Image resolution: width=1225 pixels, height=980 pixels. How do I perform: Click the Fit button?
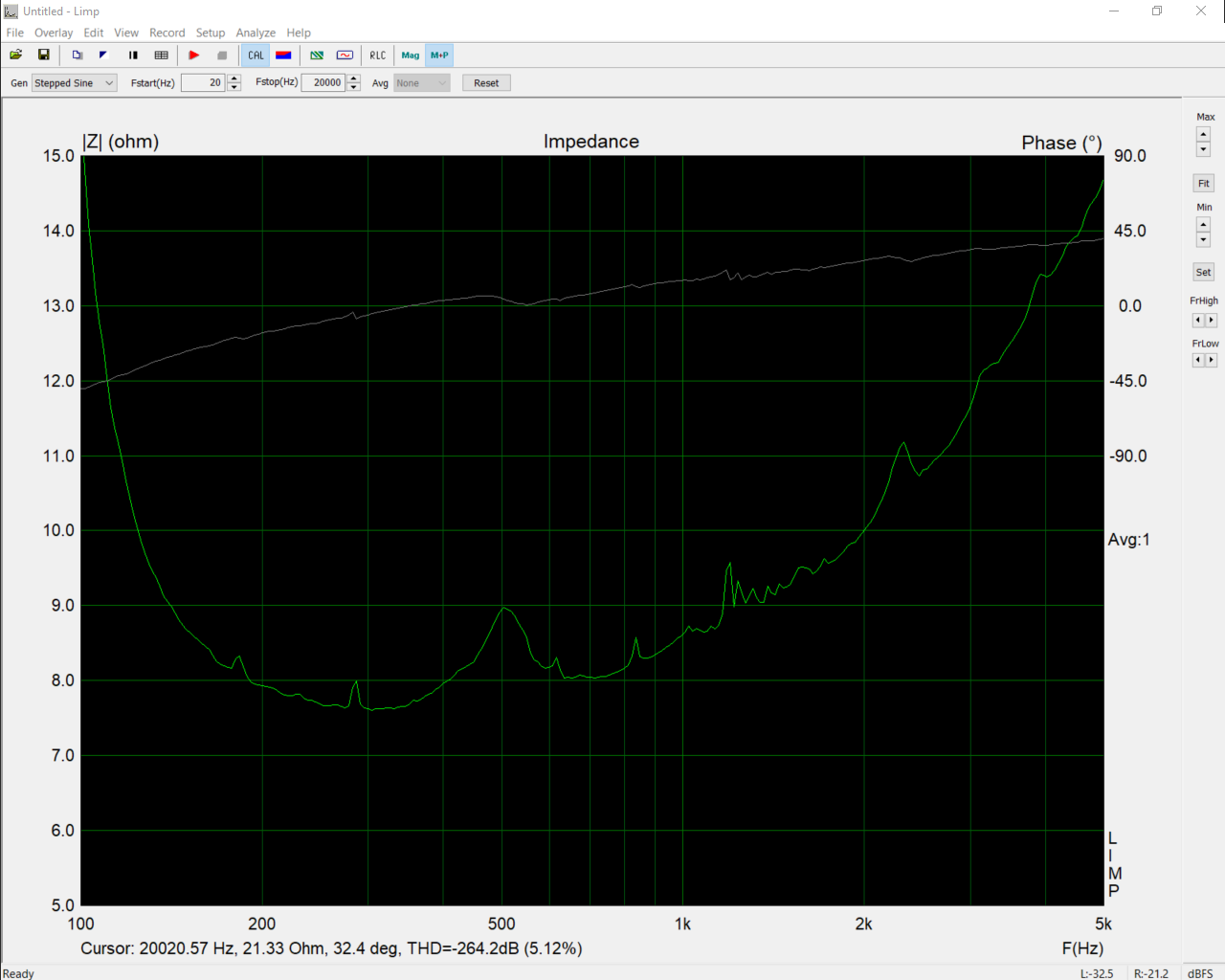(x=1203, y=183)
